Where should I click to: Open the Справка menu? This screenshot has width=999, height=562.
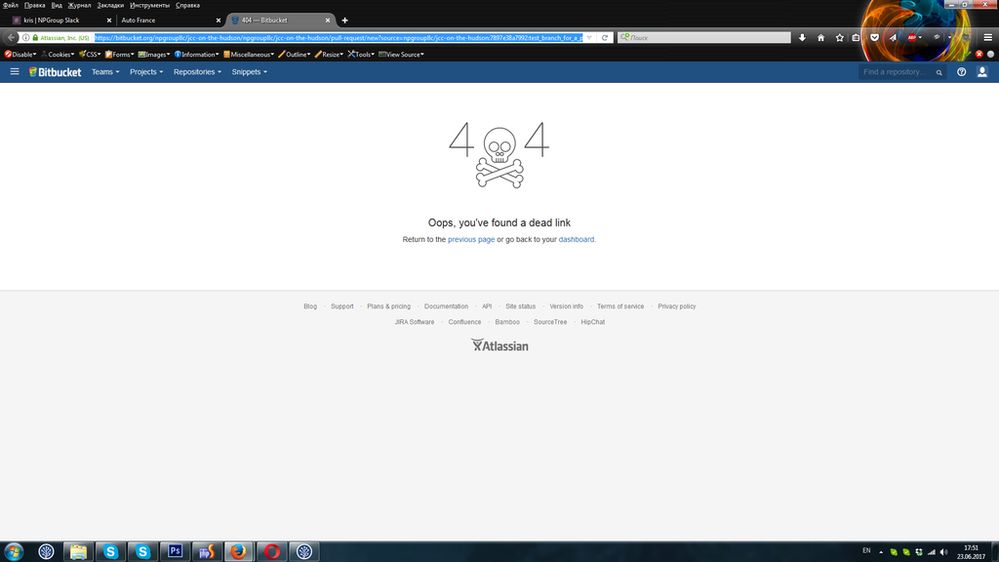188,5
